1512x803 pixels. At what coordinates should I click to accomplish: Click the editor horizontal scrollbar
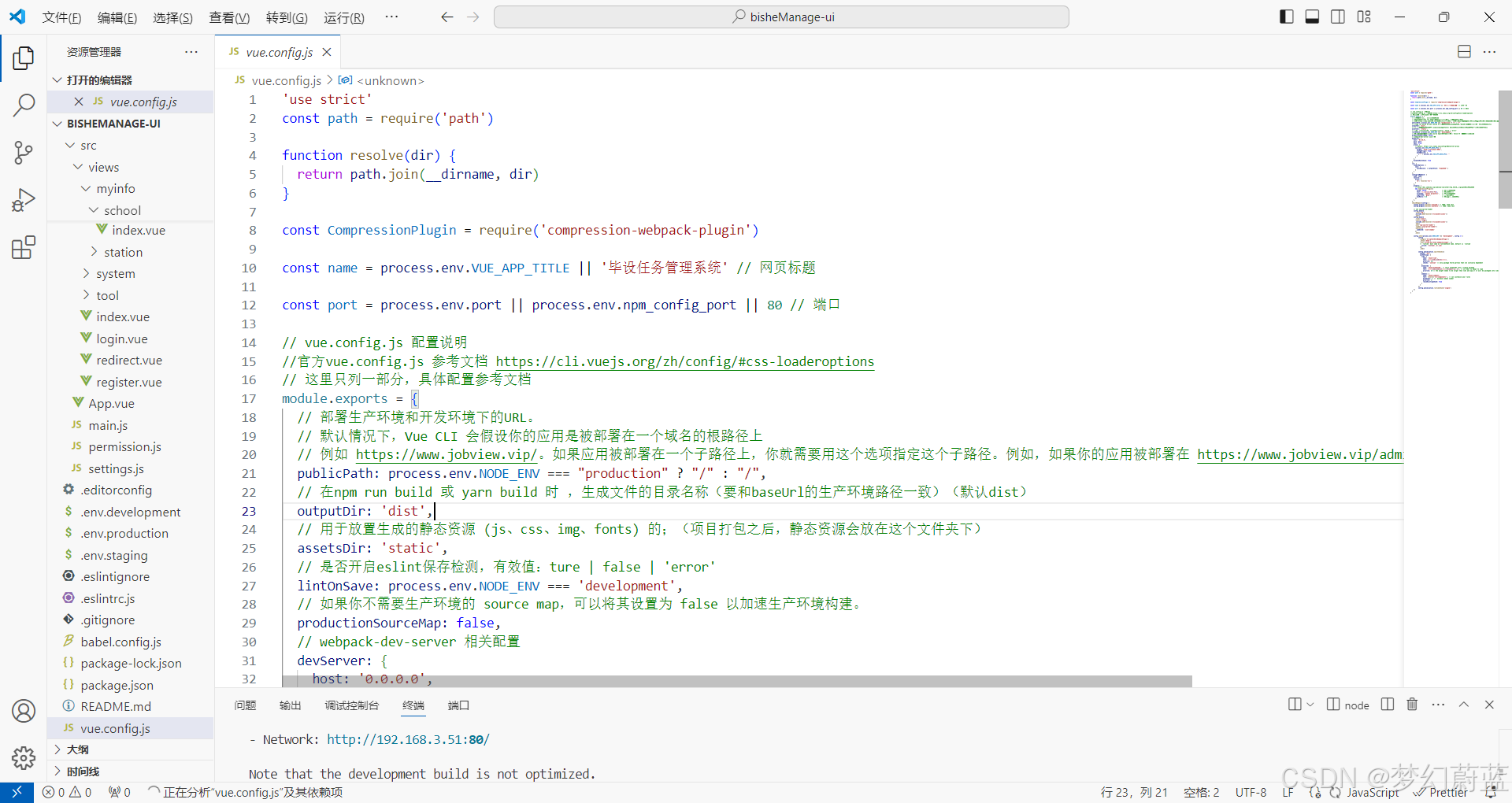[x=736, y=681]
